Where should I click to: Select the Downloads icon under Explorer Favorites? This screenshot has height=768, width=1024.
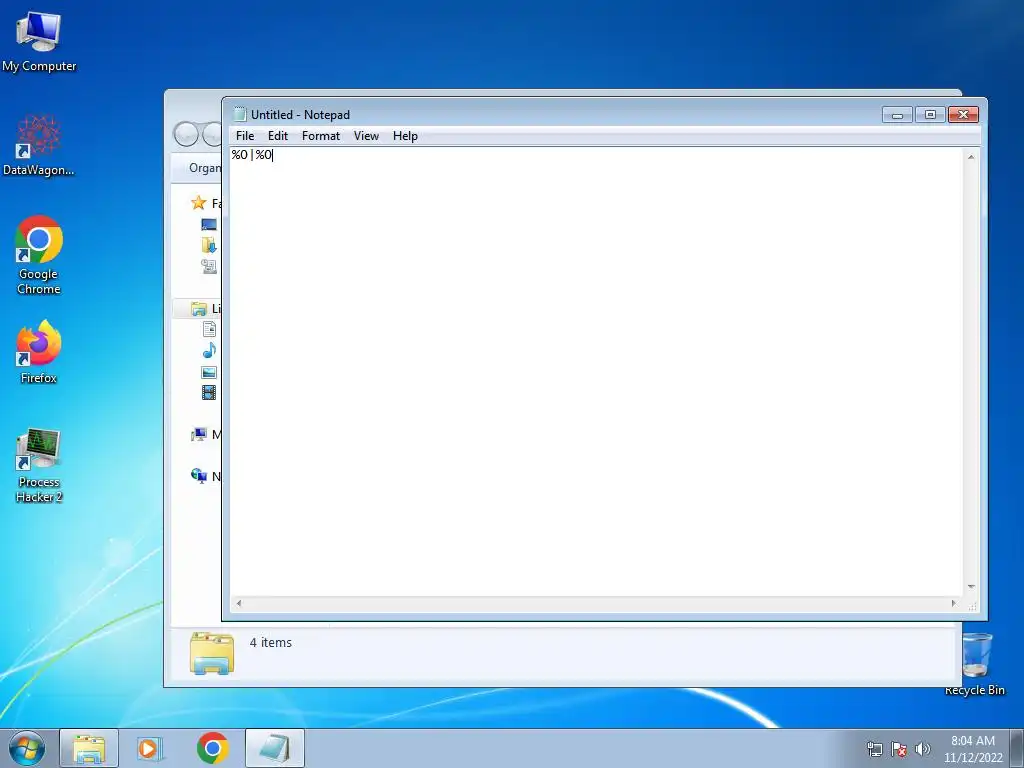tap(209, 246)
